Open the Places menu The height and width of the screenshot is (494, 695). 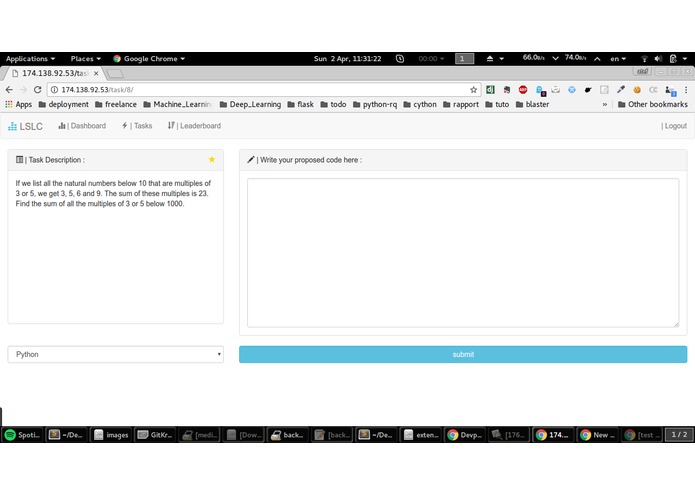[86, 58]
